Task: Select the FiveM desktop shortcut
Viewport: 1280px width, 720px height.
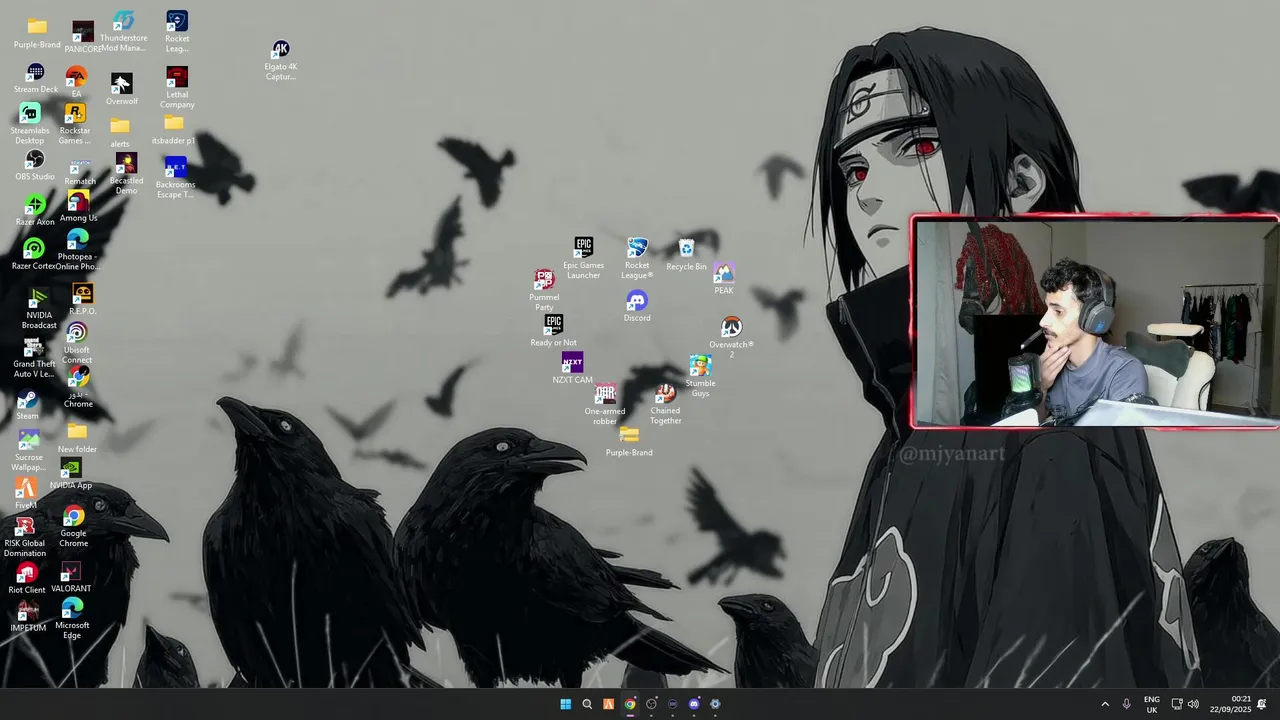Action: 26,494
